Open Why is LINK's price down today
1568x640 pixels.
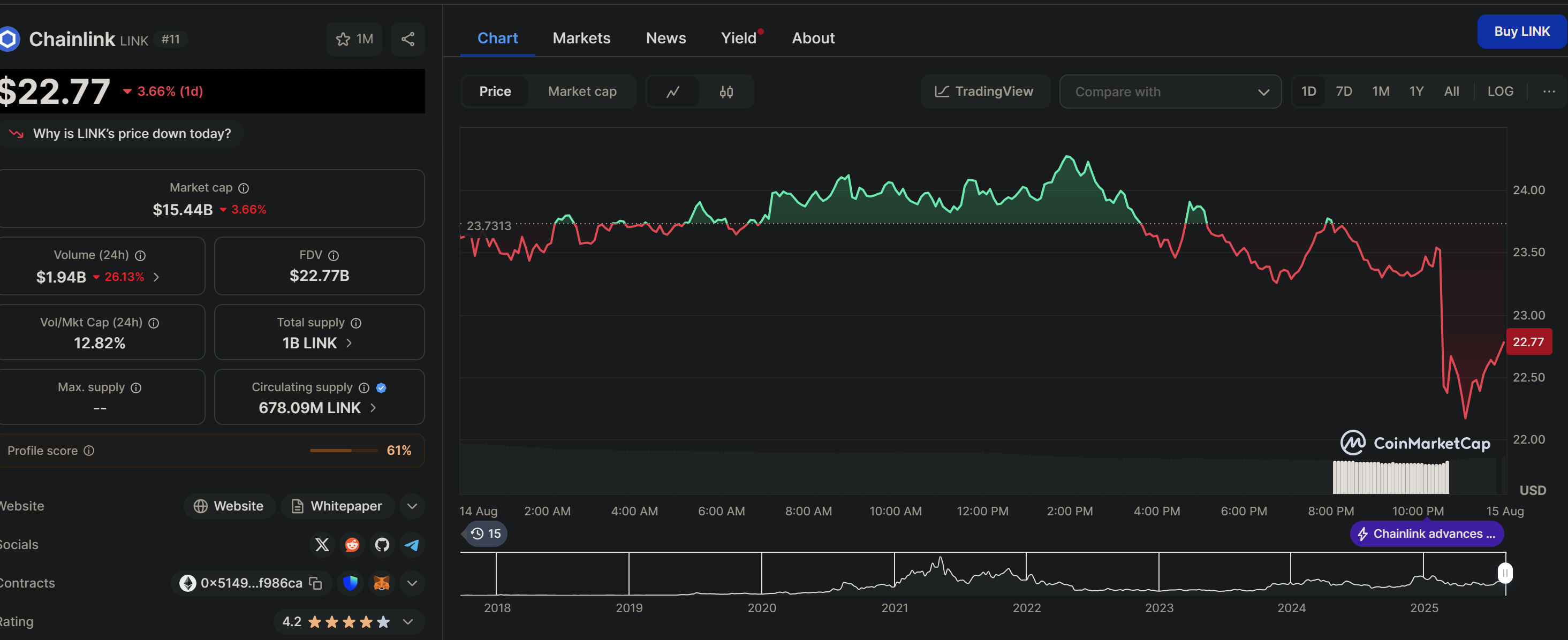pyautogui.click(x=132, y=134)
